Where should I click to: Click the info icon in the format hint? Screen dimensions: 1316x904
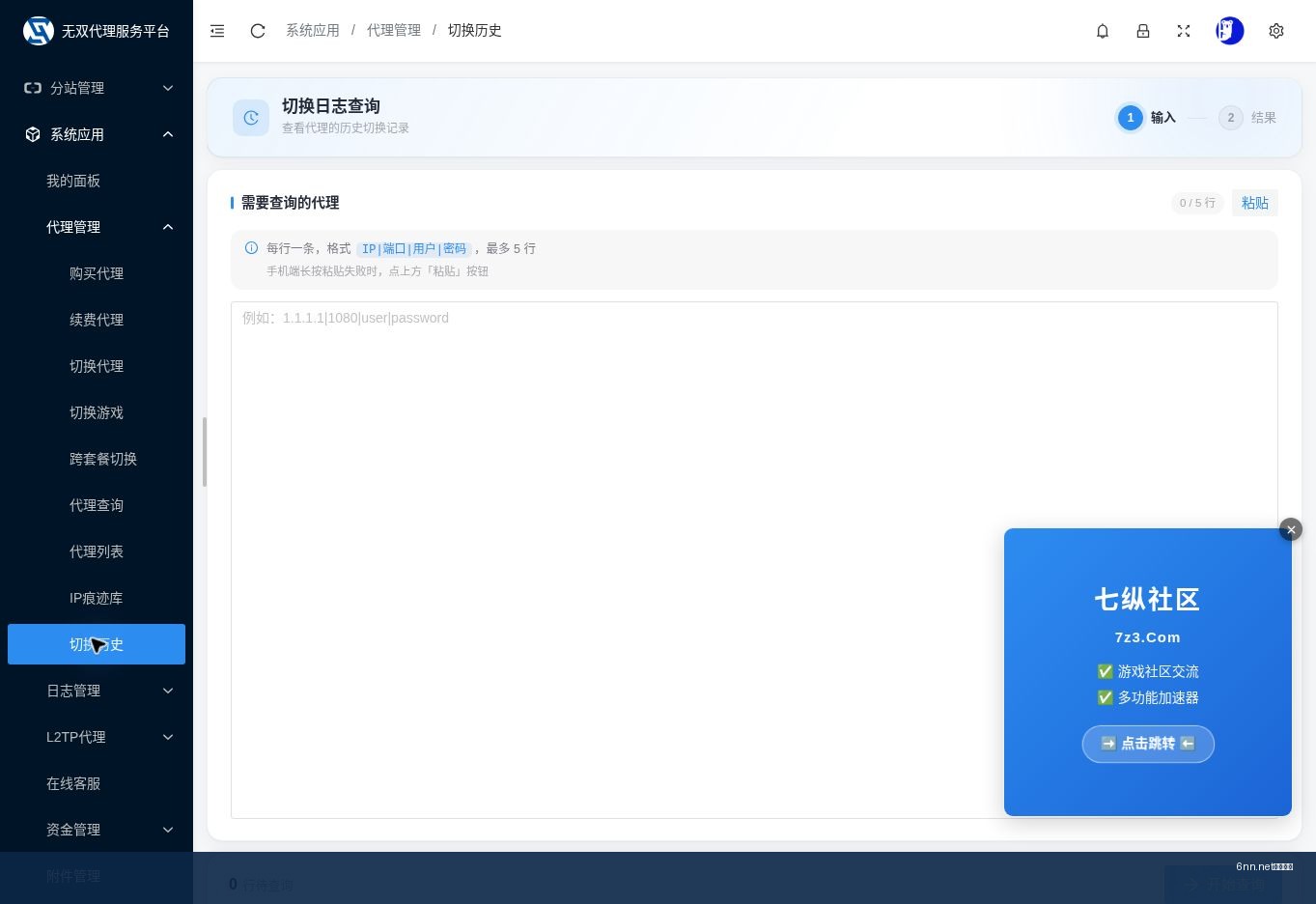pyautogui.click(x=251, y=248)
